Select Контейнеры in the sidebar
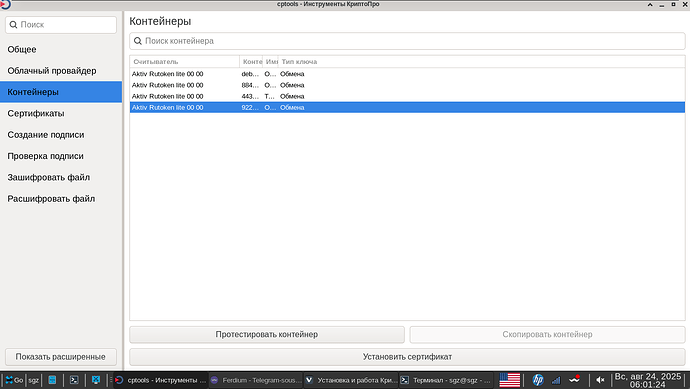The height and width of the screenshot is (389, 690). coord(61,92)
